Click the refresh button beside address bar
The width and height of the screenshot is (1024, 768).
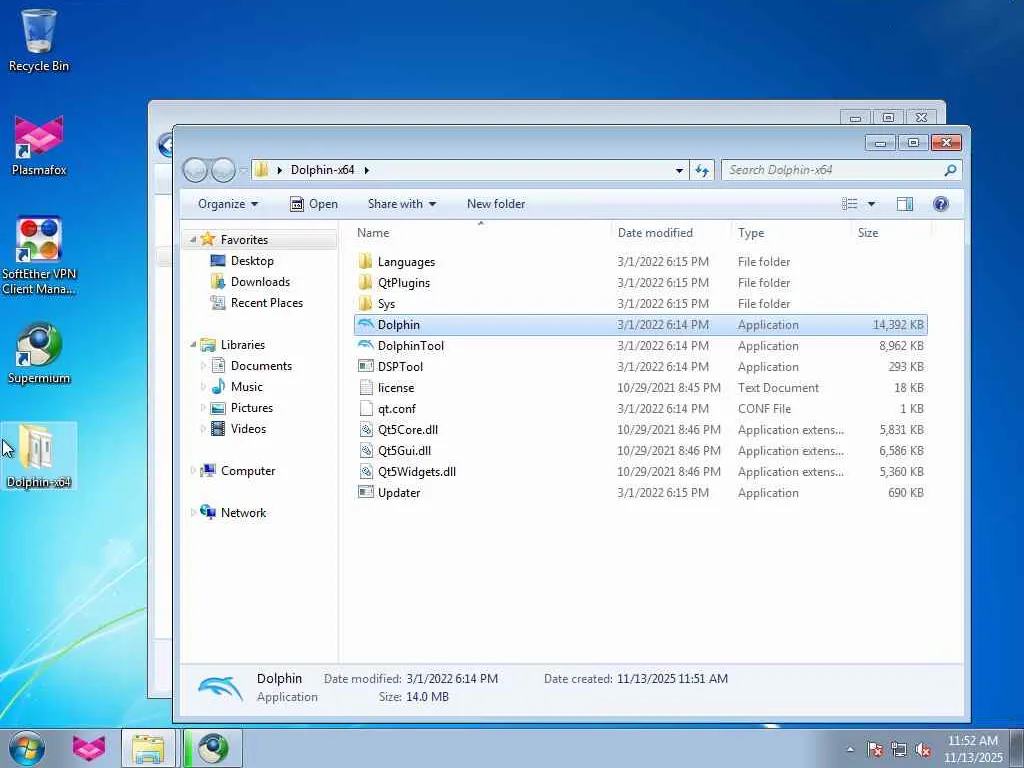click(x=702, y=170)
